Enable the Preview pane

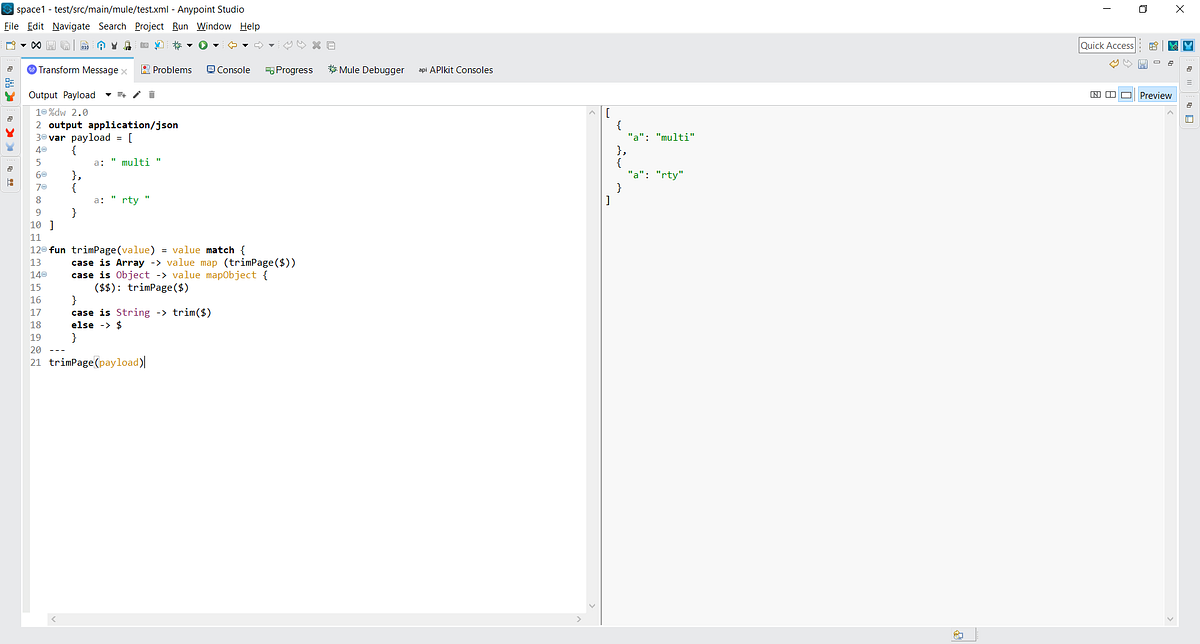[1155, 94]
